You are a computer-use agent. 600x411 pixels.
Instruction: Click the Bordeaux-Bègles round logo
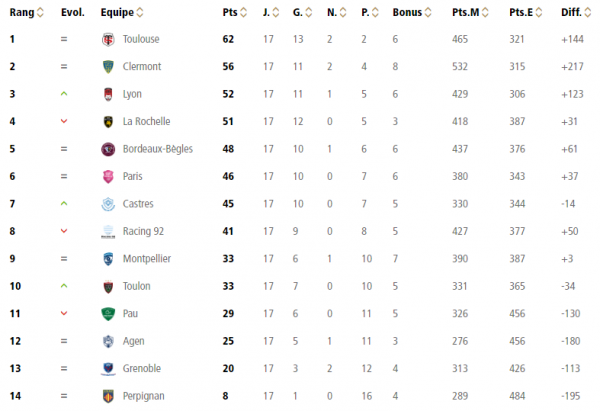point(108,149)
